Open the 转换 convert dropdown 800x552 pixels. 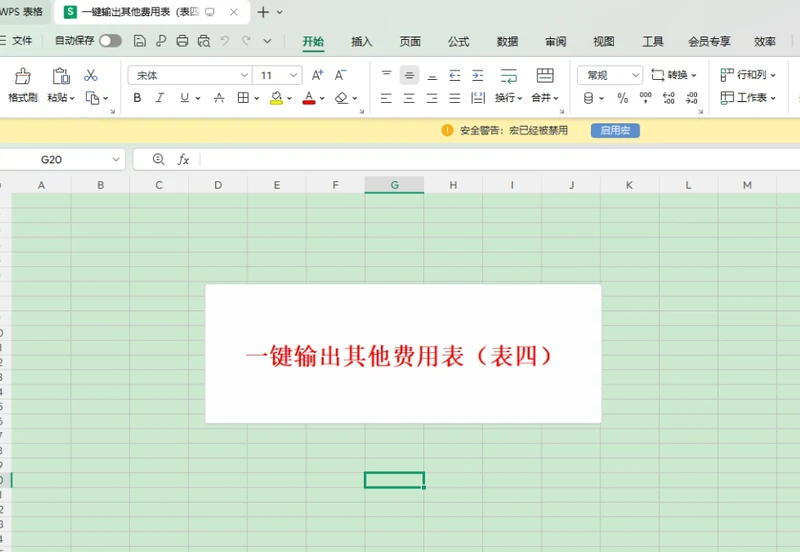674,76
